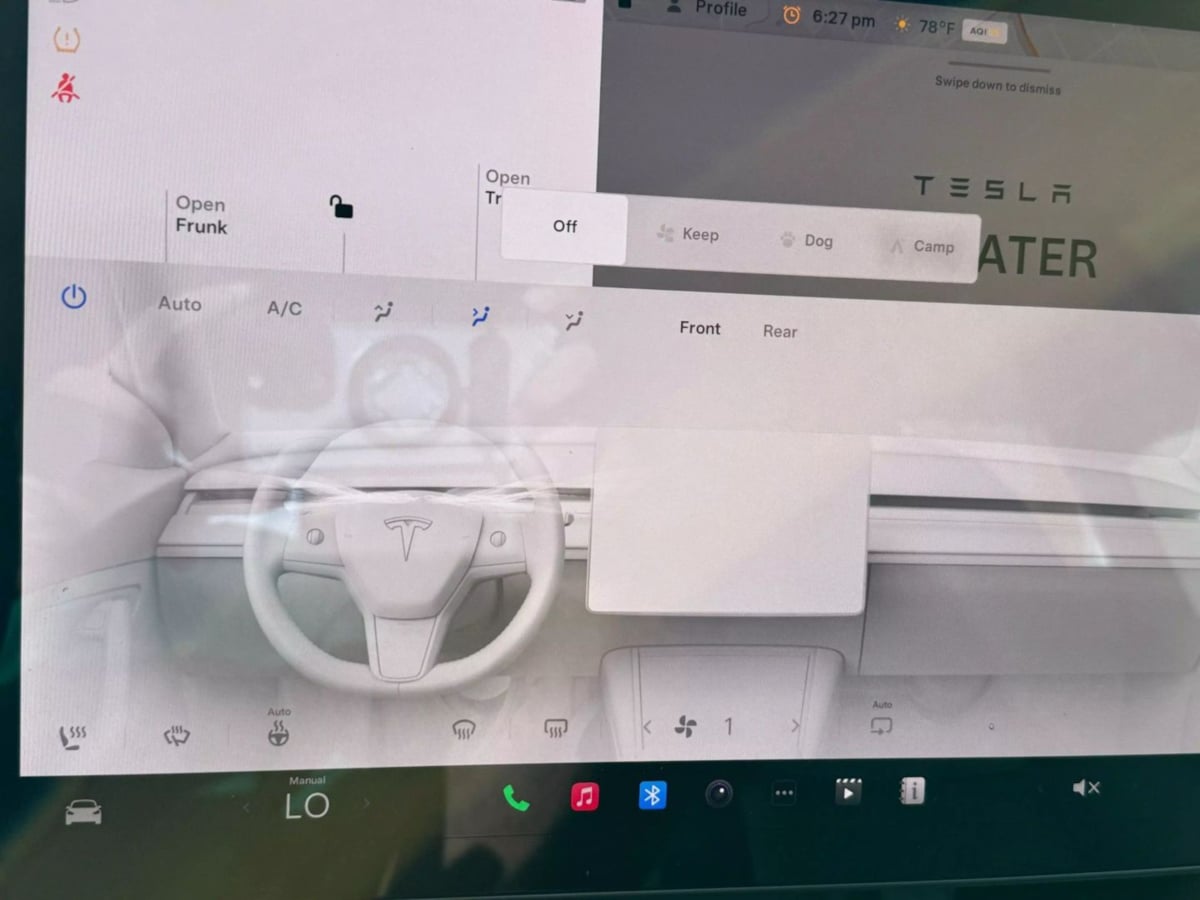Open the camera app in dock
This screenshot has height=900, width=1200.
click(x=718, y=794)
